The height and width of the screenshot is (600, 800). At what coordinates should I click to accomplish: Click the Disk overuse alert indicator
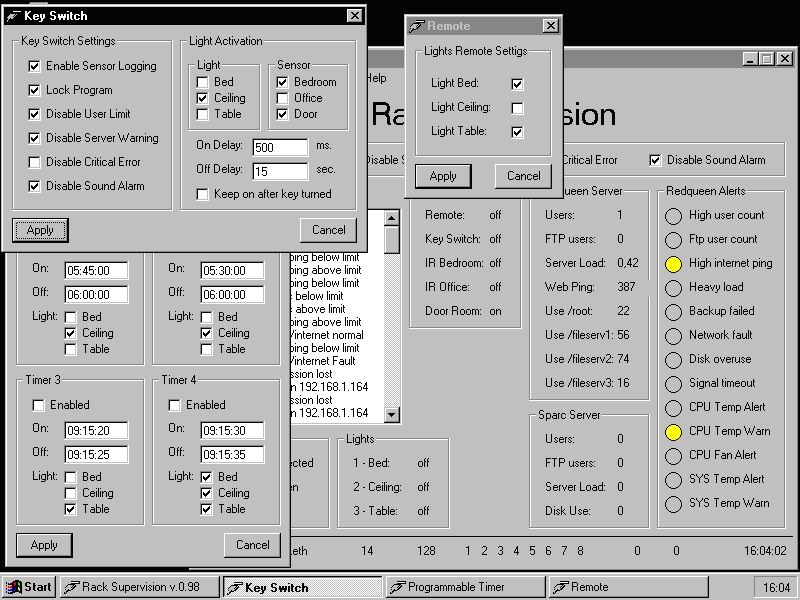pyautogui.click(x=673, y=360)
